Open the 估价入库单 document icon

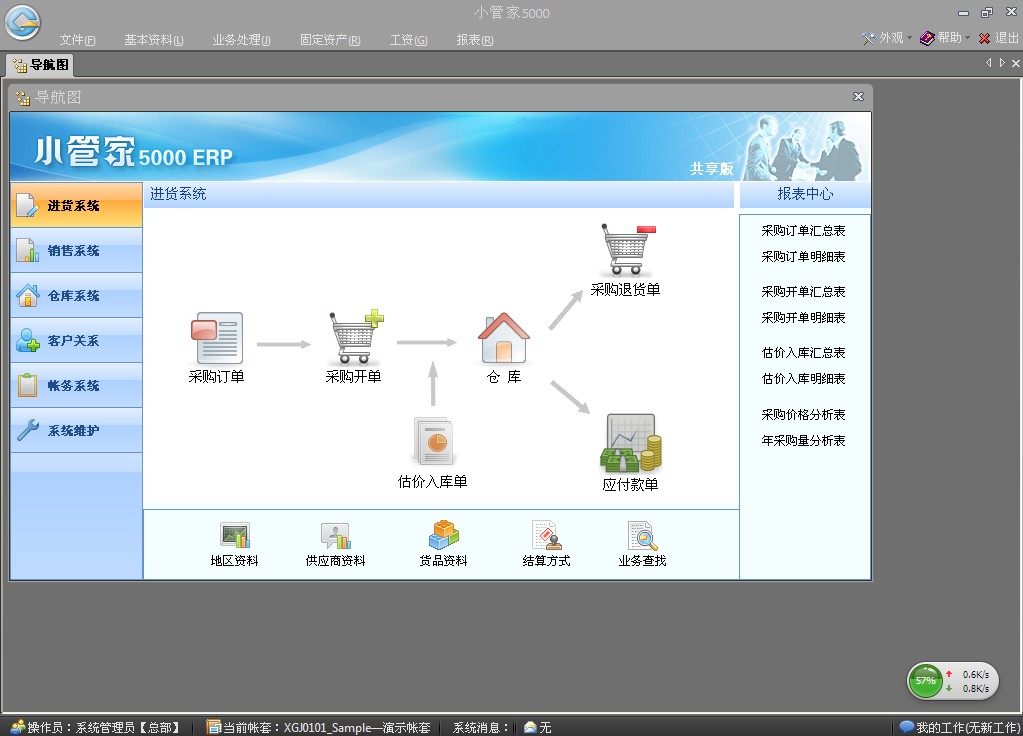(433, 441)
